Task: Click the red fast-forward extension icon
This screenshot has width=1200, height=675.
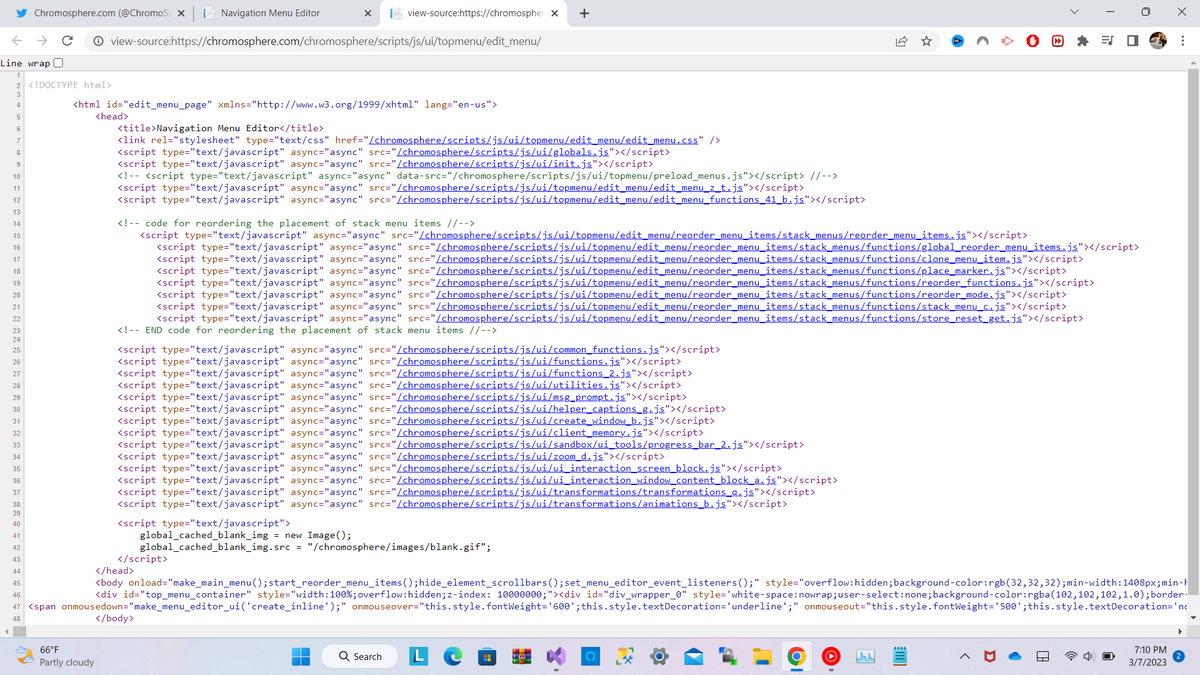Action: (1058, 41)
